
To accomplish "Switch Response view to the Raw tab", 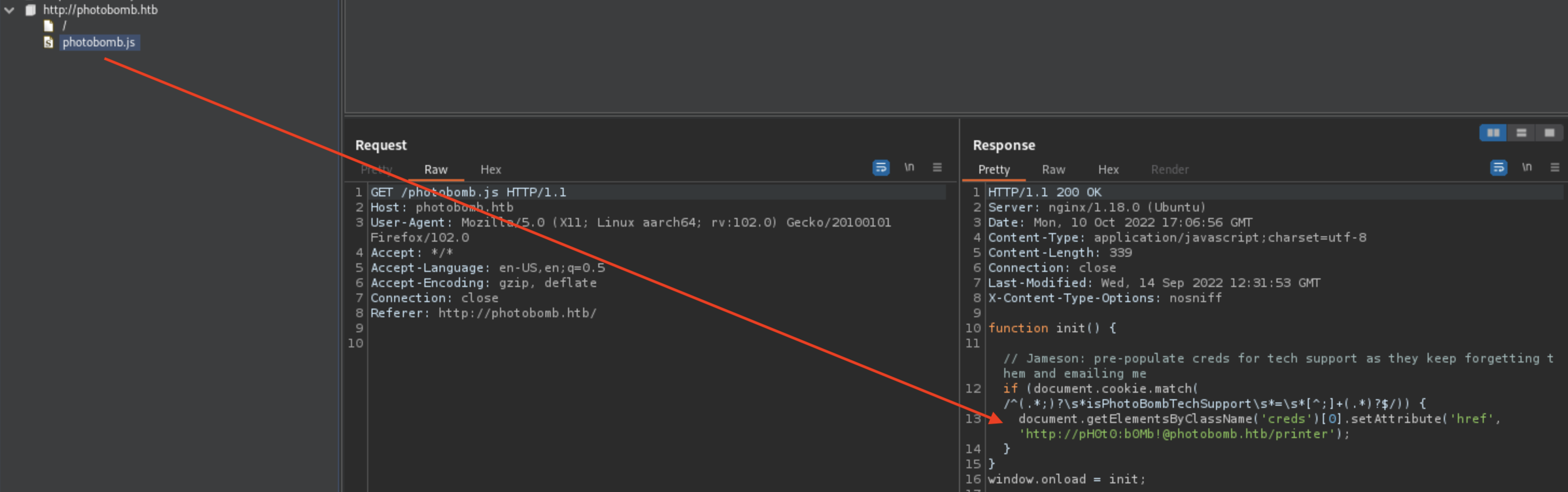I will click(x=1053, y=170).
